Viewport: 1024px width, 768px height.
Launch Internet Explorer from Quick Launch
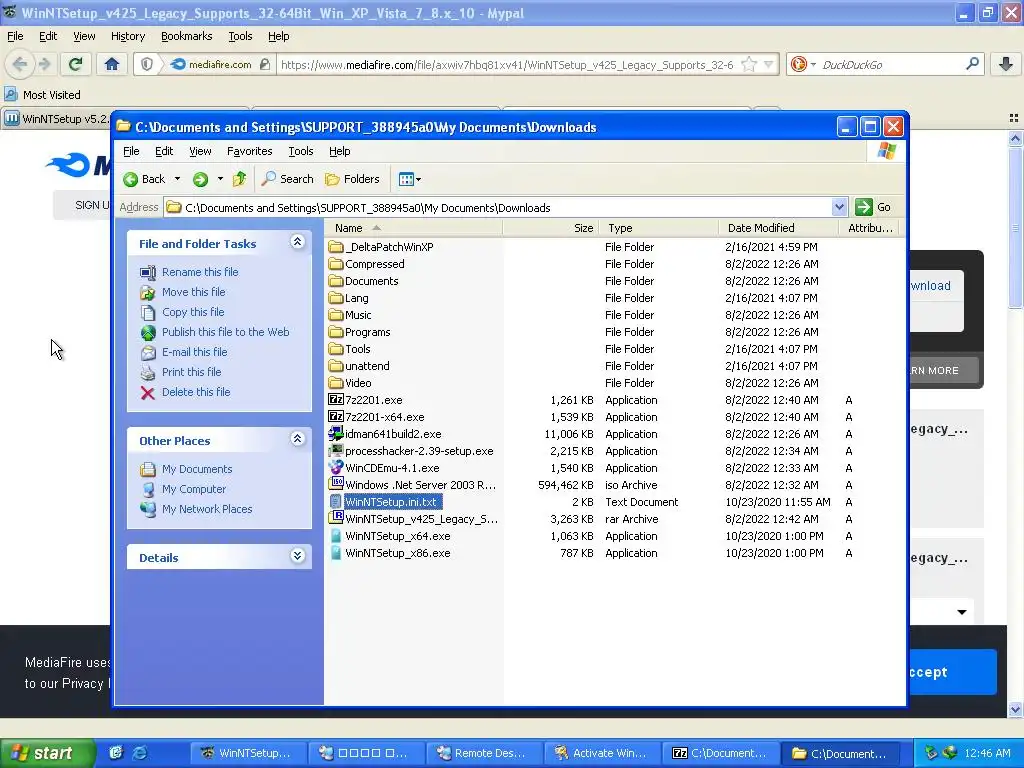[140, 753]
